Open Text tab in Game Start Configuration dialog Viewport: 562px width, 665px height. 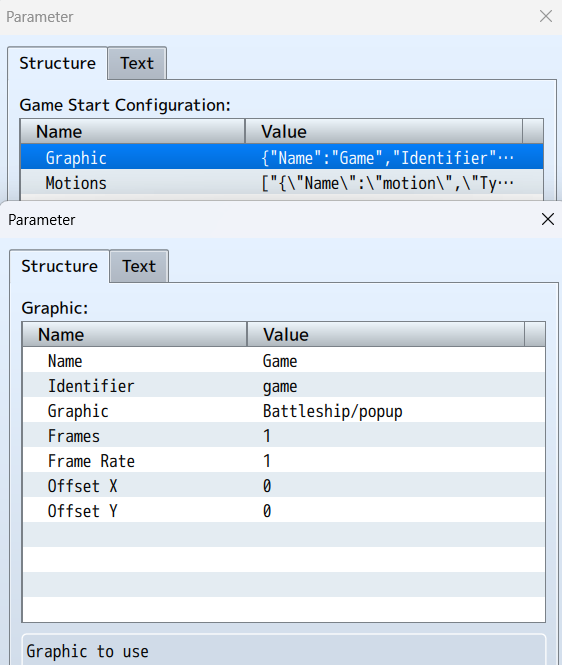click(137, 63)
